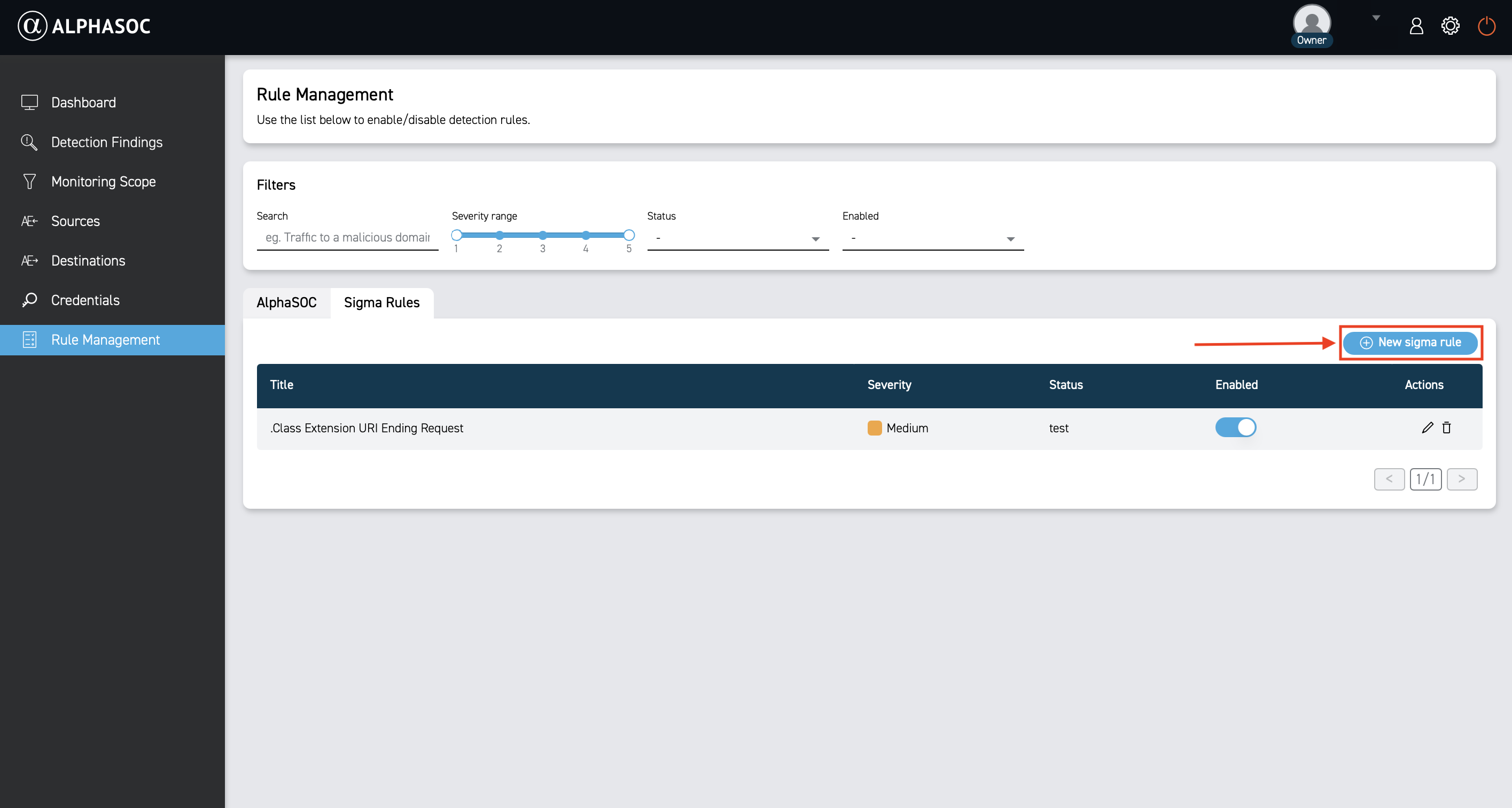1512x808 pixels.
Task: Click the orange power logout icon
Action: [x=1486, y=26]
